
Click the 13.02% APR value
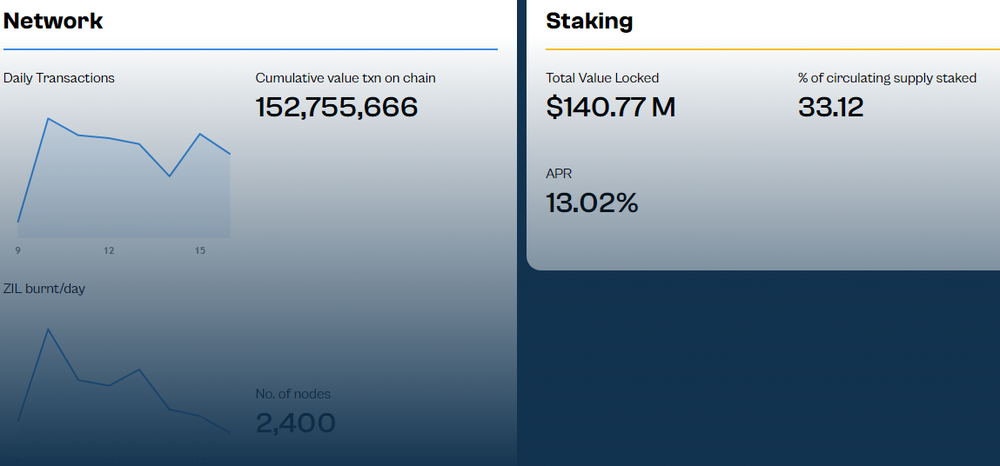[592, 203]
